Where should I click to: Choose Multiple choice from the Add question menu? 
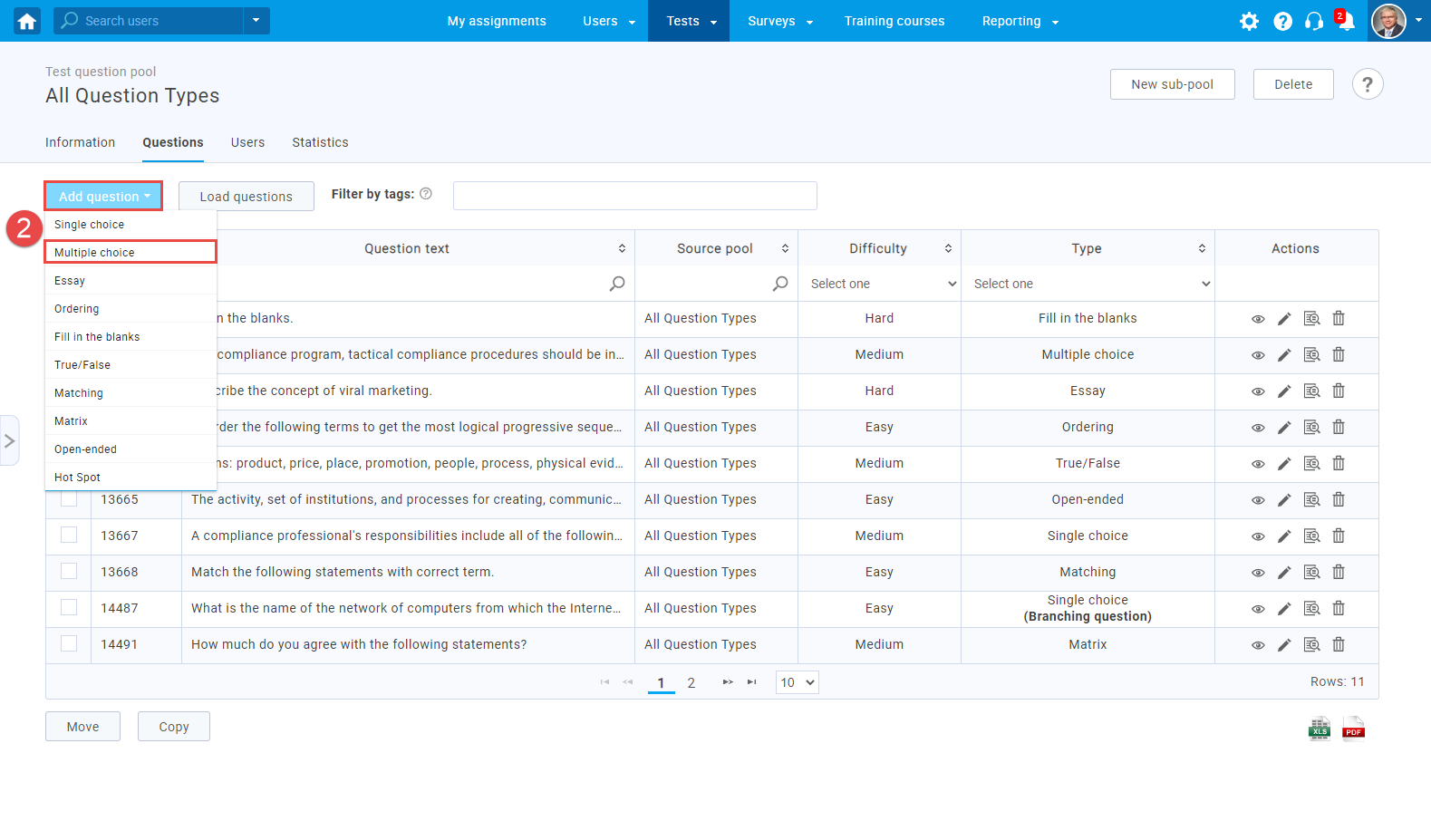tap(131, 252)
